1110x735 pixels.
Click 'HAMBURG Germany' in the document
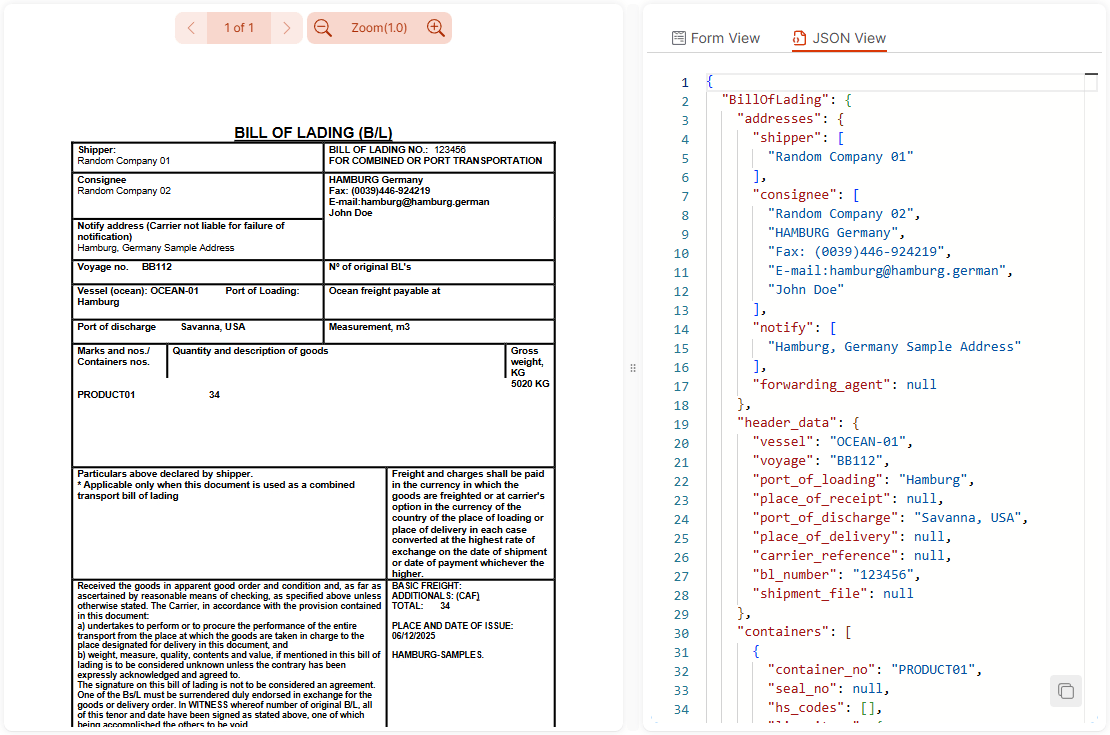(376, 180)
